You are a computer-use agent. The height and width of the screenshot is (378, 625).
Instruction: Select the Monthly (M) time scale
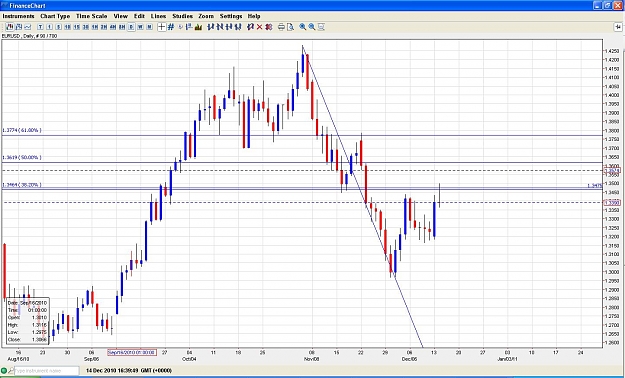pos(149,27)
